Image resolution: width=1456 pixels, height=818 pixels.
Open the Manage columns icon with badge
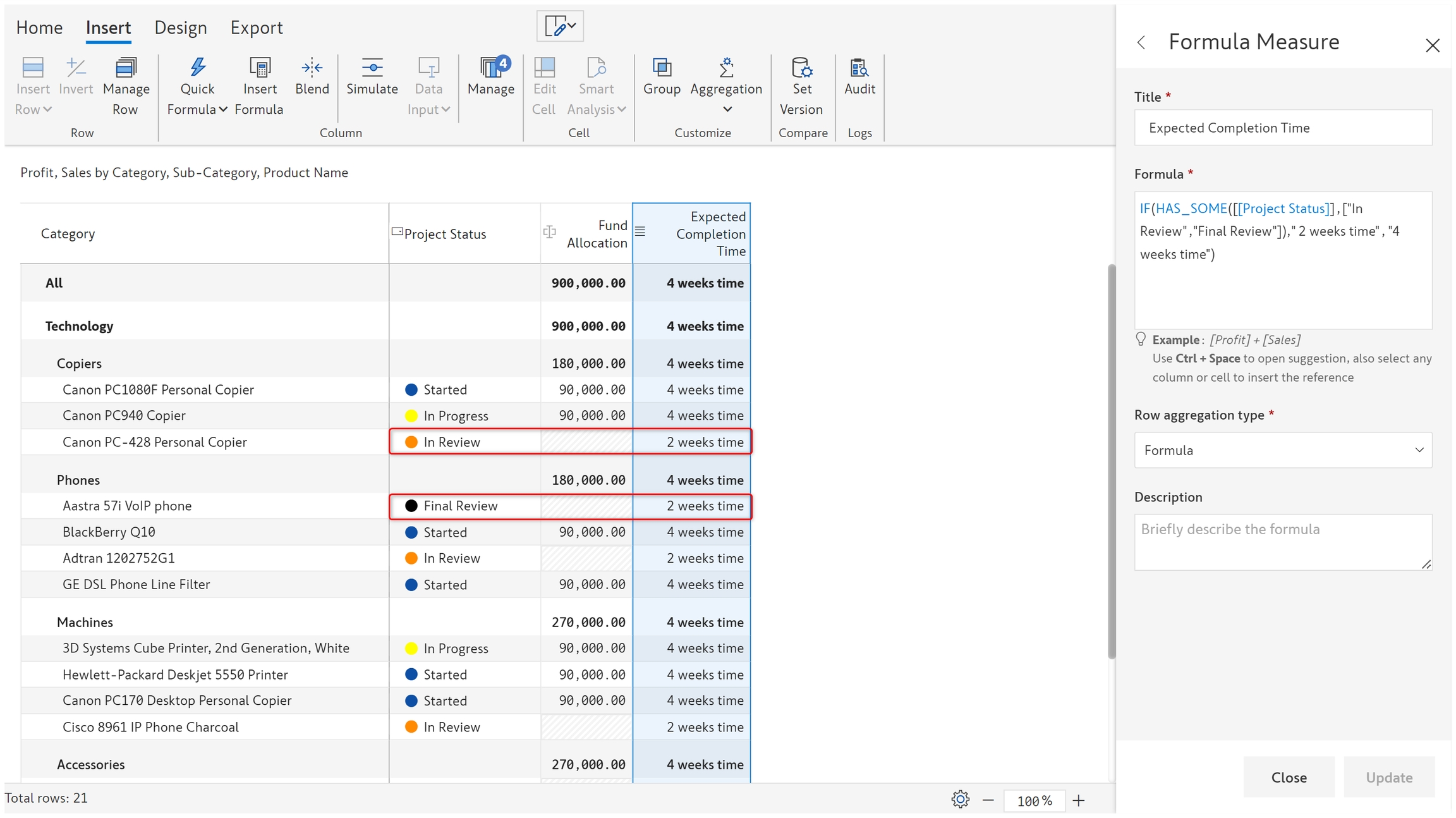coord(491,67)
